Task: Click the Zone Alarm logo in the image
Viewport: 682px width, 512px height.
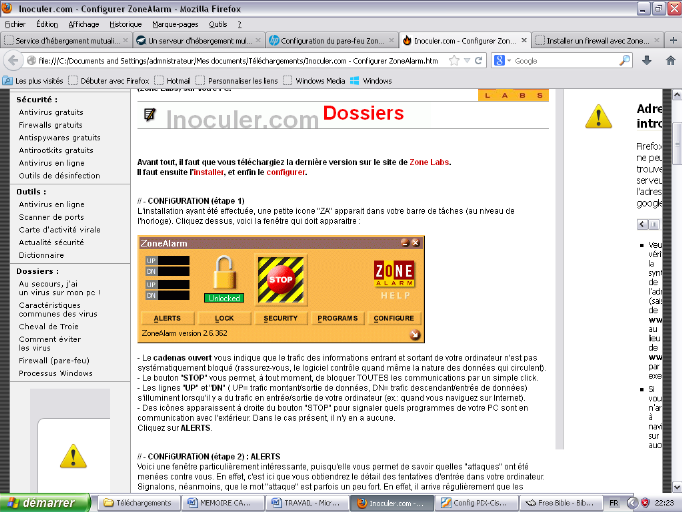Action: [394, 274]
